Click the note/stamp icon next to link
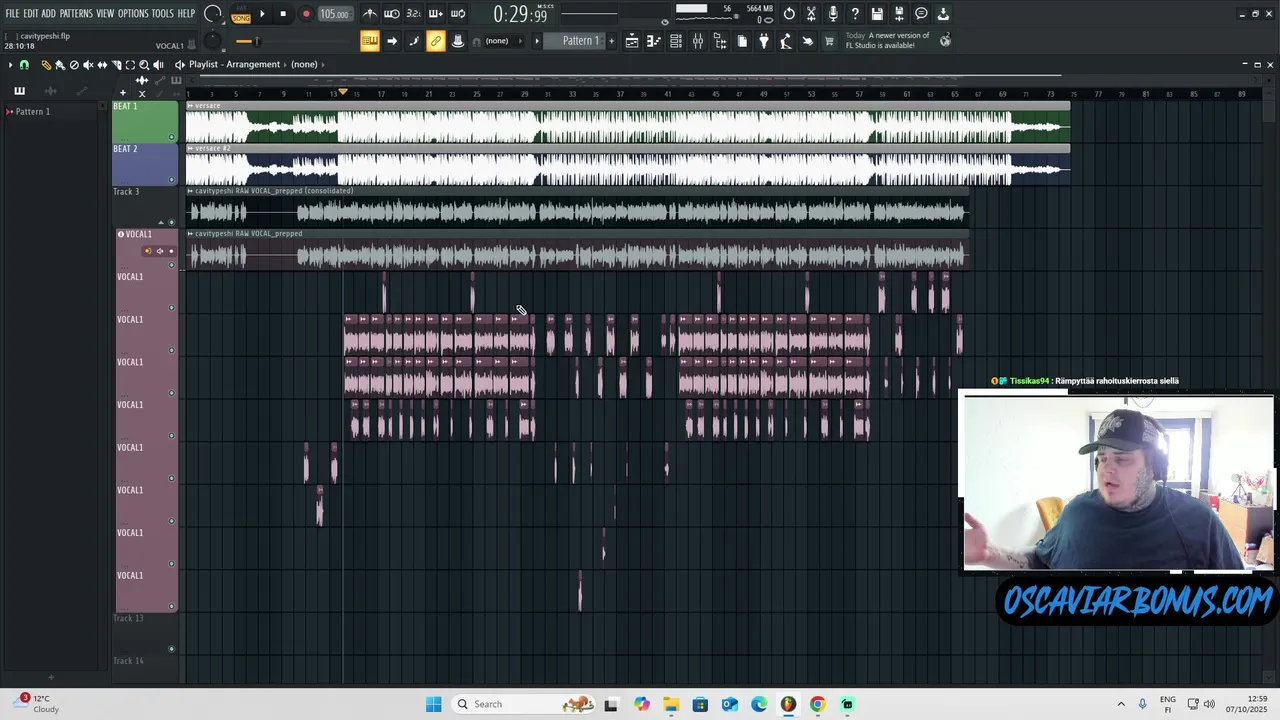The width and height of the screenshot is (1280, 720). coord(458,41)
